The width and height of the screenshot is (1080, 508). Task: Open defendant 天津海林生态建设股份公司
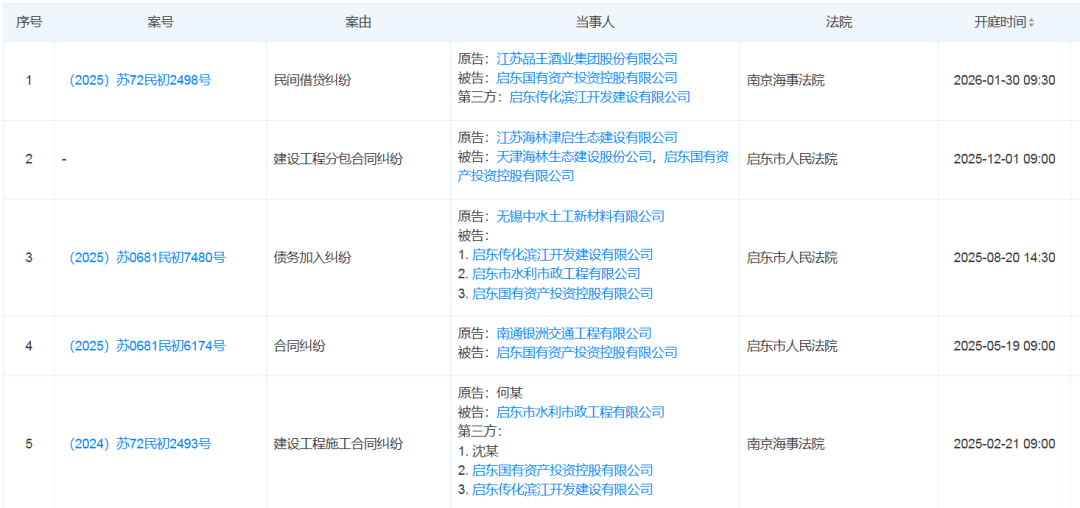click(574, 157)
